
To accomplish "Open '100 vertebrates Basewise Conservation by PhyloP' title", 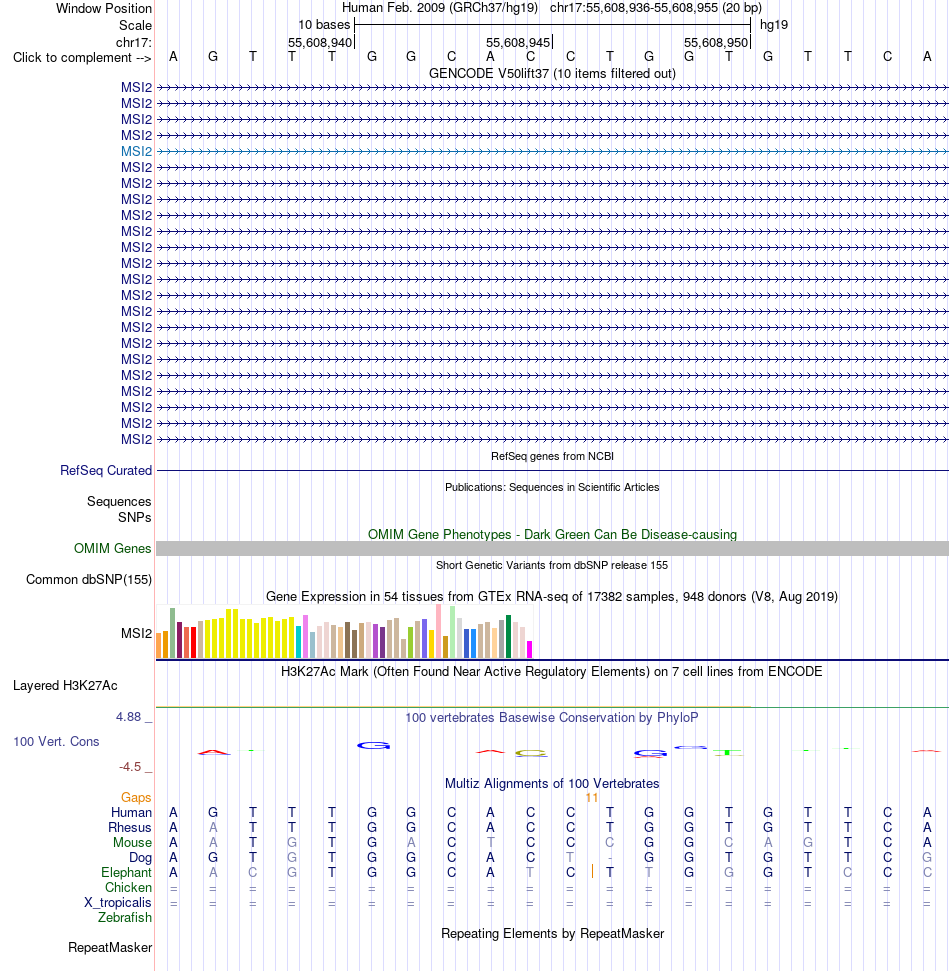I will 552,718.
